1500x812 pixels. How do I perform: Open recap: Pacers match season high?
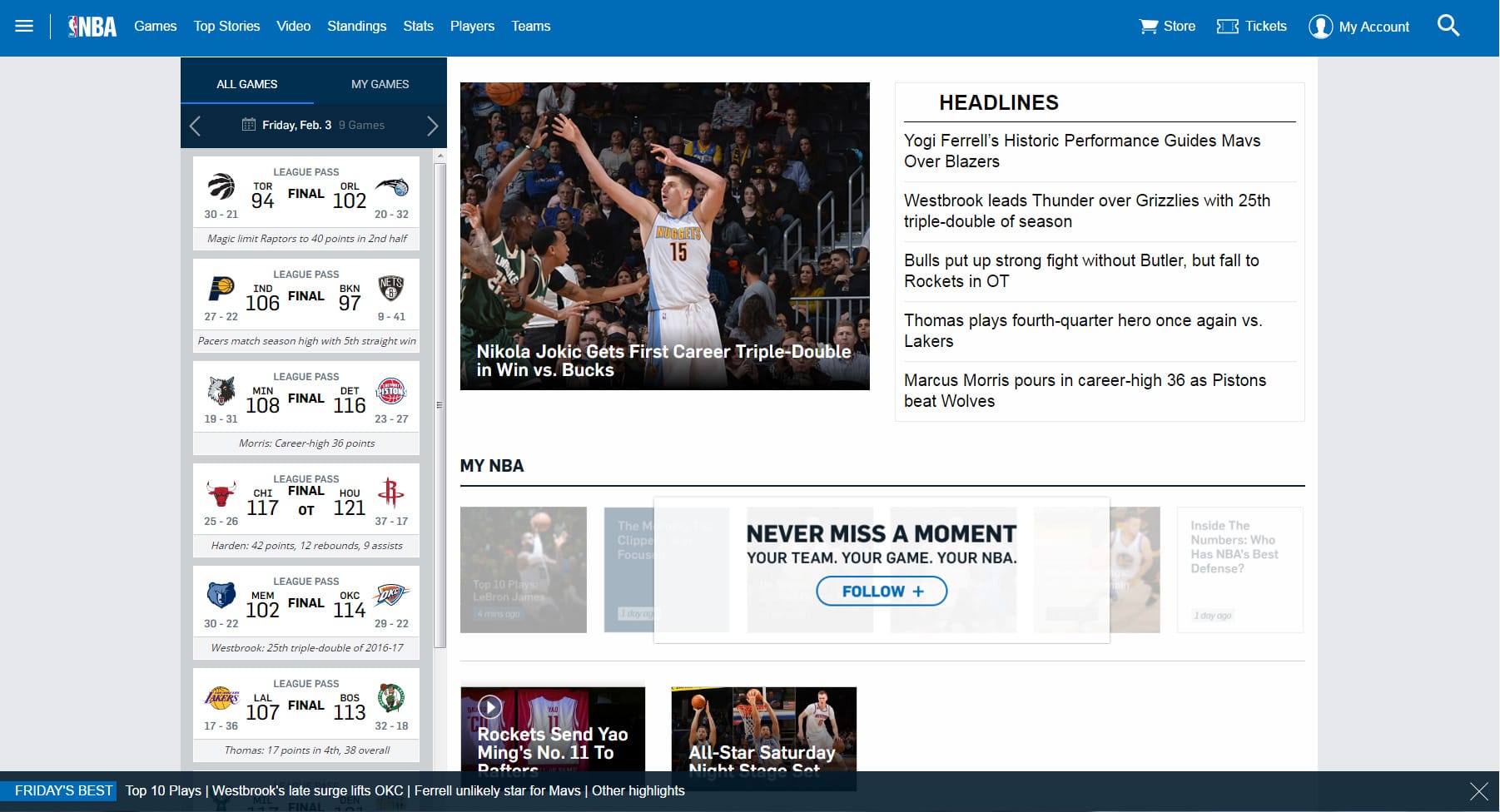(307, 341)
